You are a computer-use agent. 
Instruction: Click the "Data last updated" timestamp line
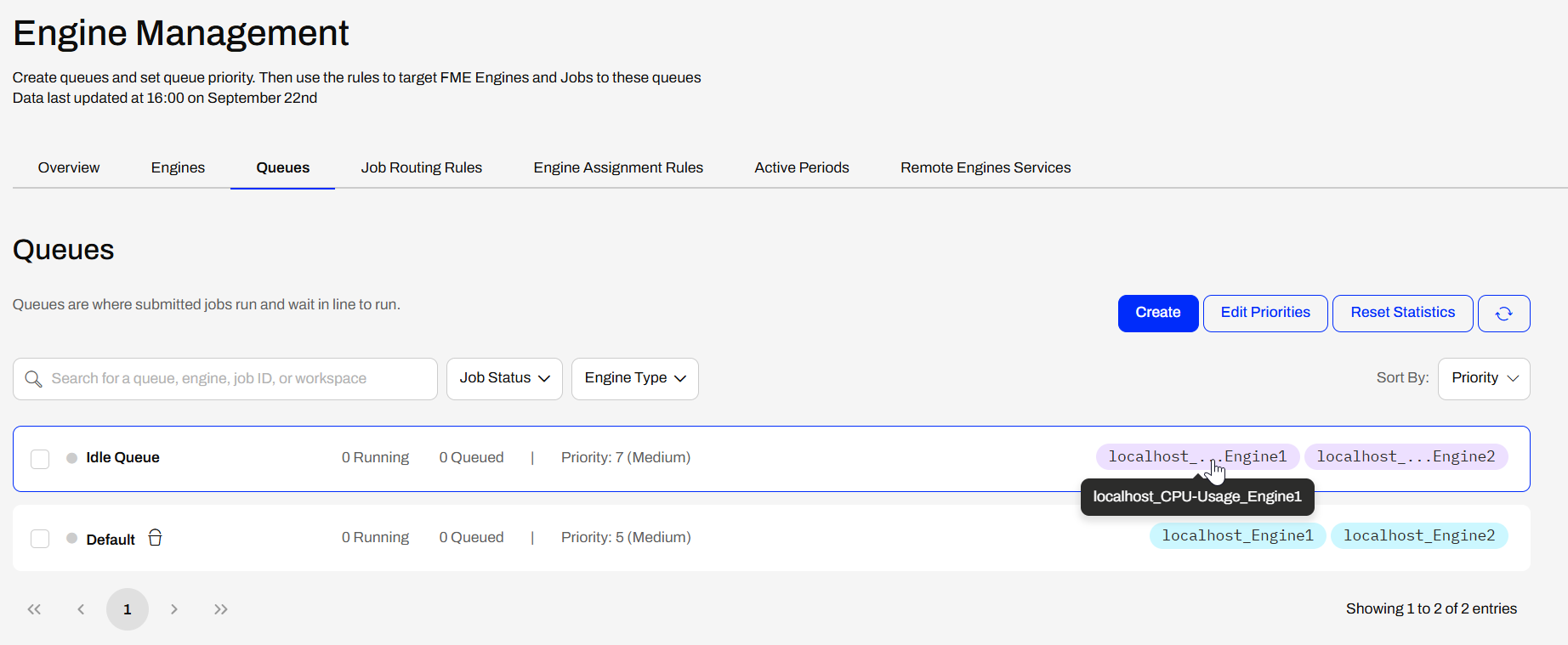pyautogui.click(x=165, y=99)
